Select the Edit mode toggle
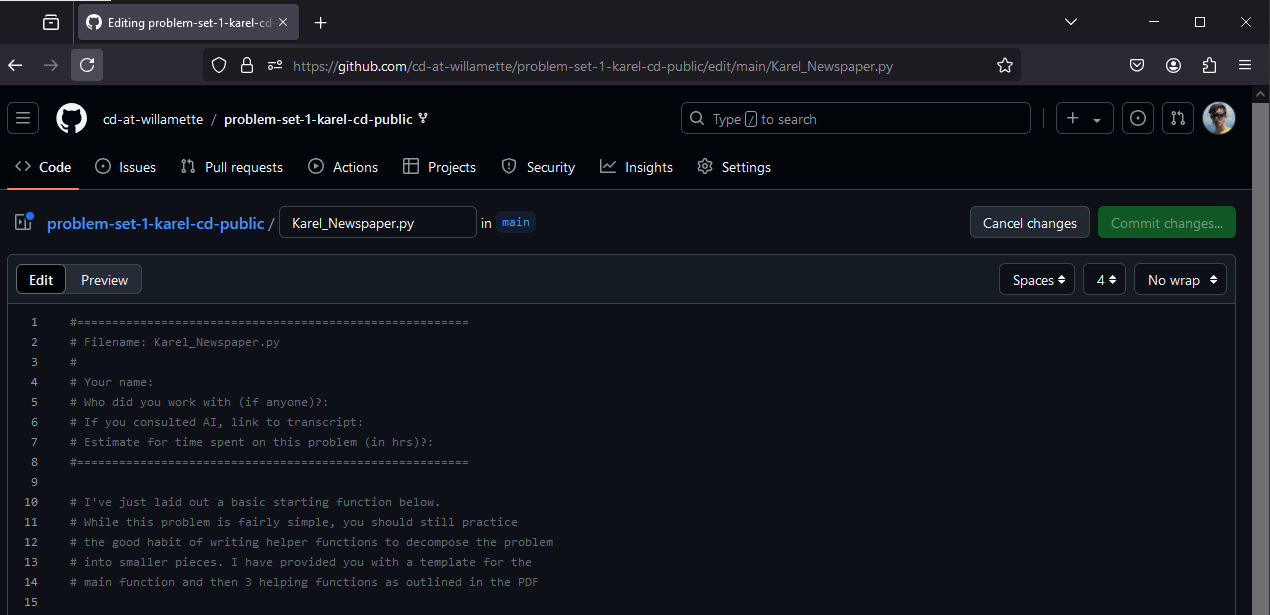 tap(41, 280)
